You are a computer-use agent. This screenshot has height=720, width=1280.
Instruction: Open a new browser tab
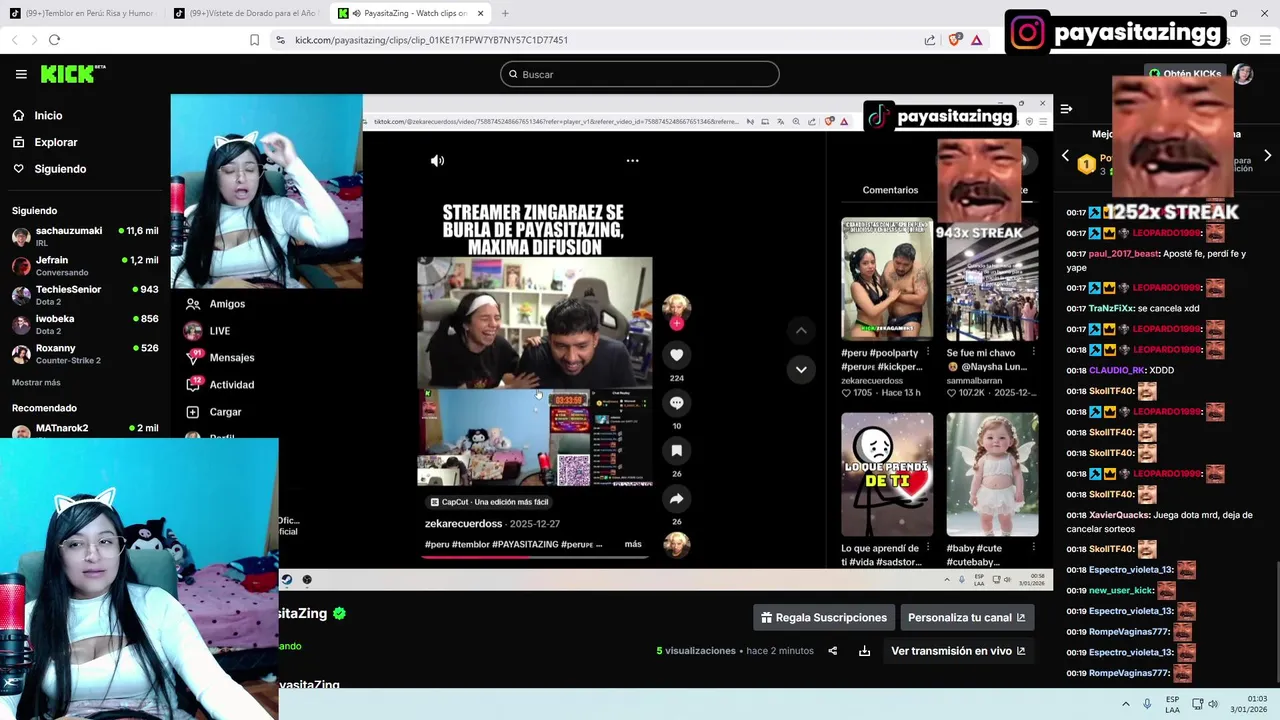click(x=505, y=13)
